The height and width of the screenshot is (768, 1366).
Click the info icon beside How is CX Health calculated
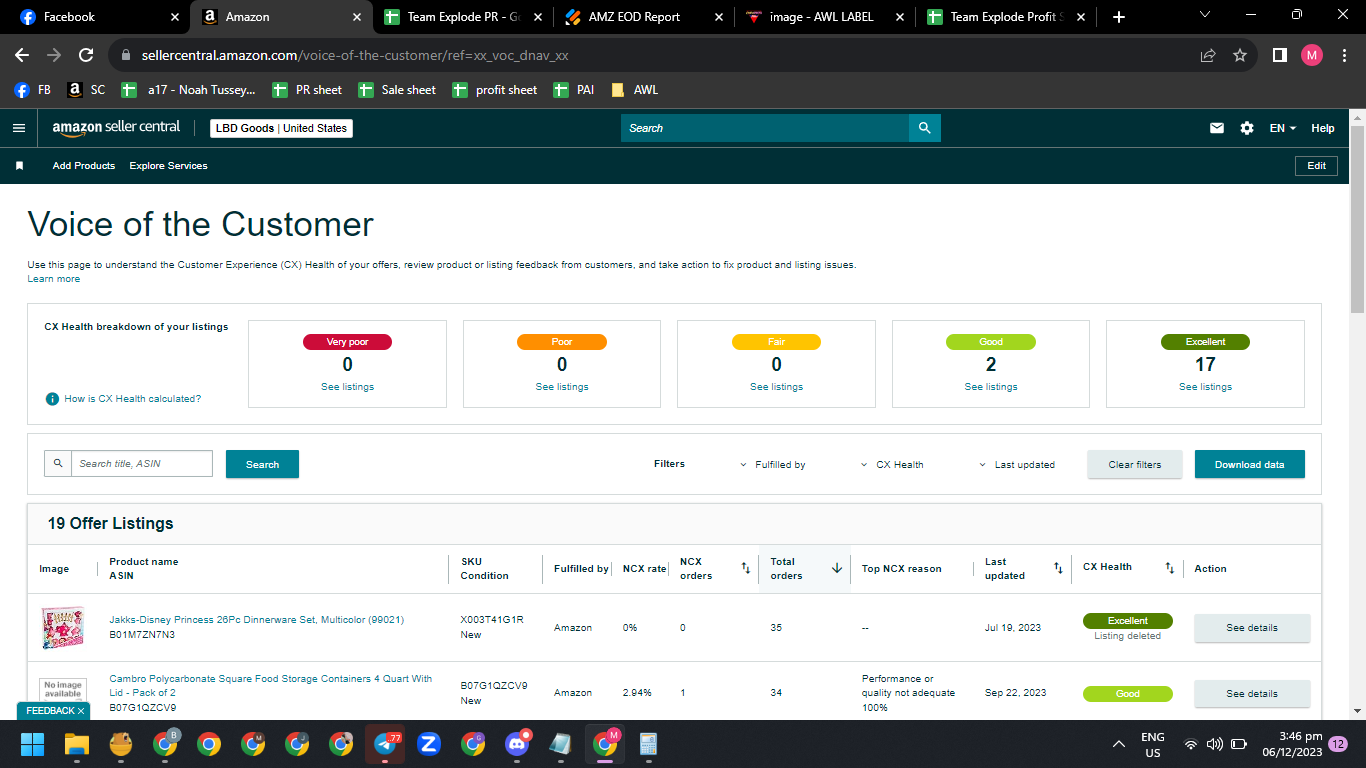(x=52, y=399)
